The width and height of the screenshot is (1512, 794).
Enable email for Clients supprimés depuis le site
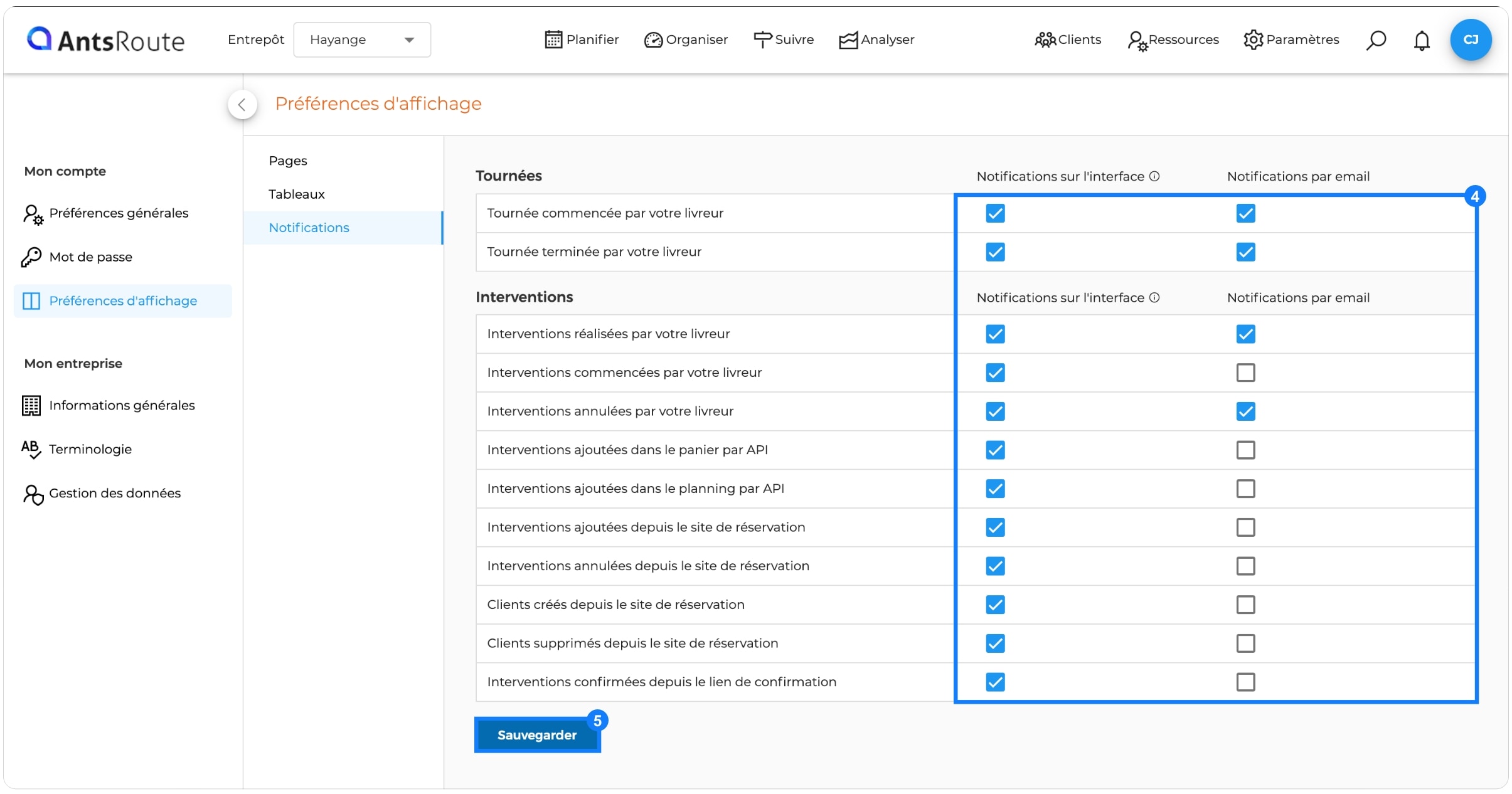(1245, 643)
